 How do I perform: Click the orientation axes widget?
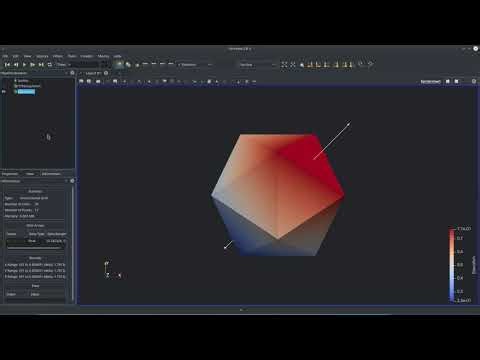113,270
